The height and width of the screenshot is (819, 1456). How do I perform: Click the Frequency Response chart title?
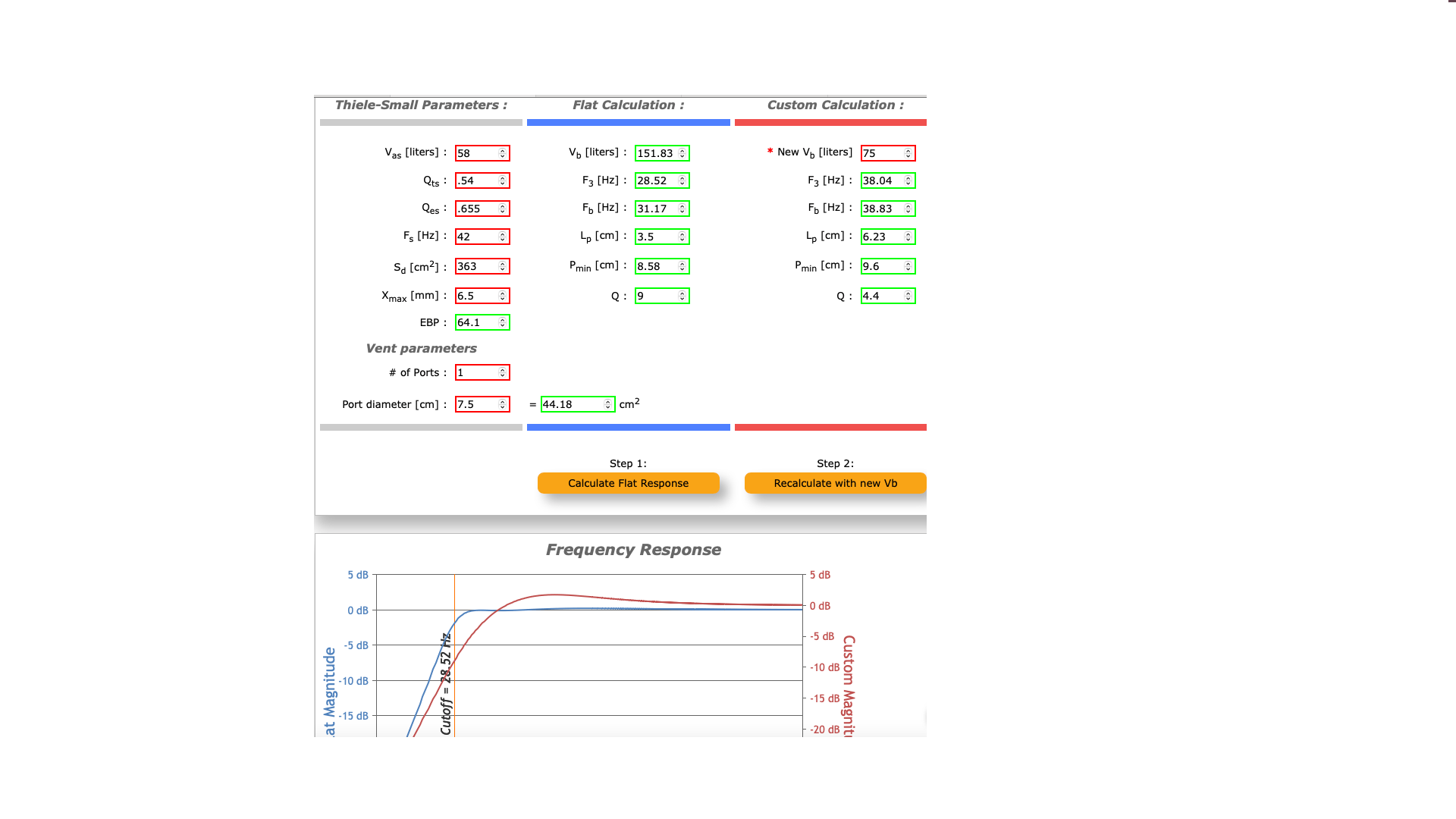[x=633, y=550]
